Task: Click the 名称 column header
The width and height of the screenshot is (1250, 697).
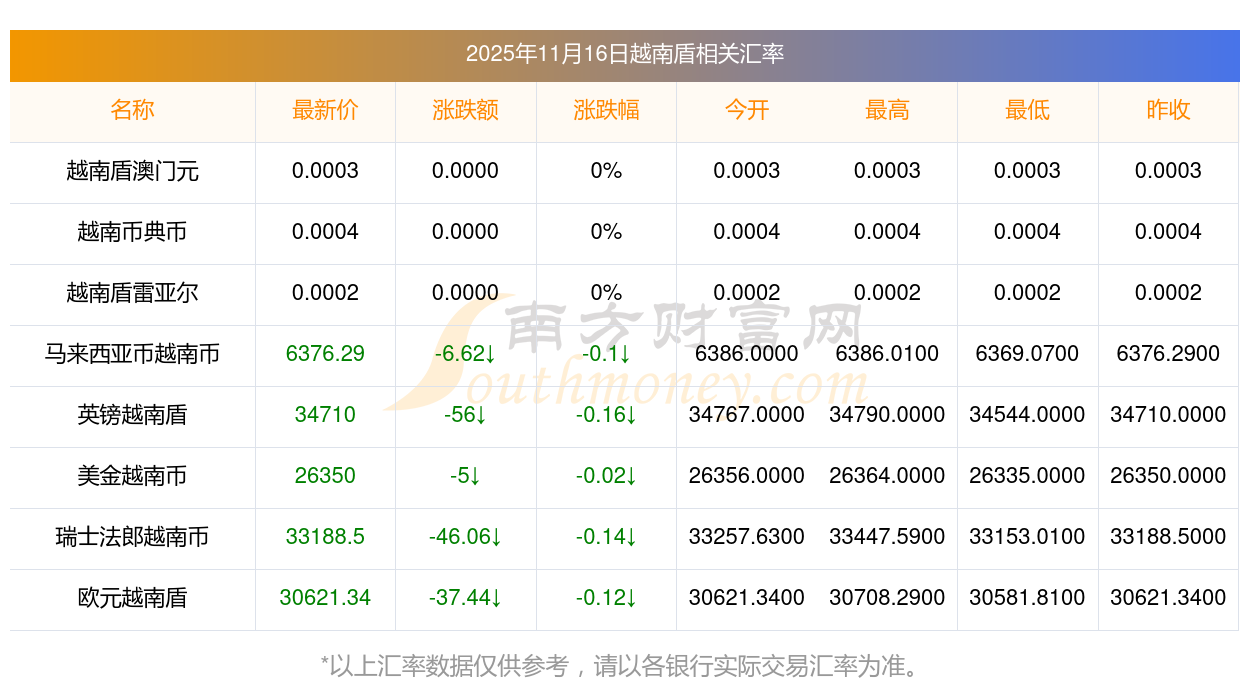Action: 132,110
